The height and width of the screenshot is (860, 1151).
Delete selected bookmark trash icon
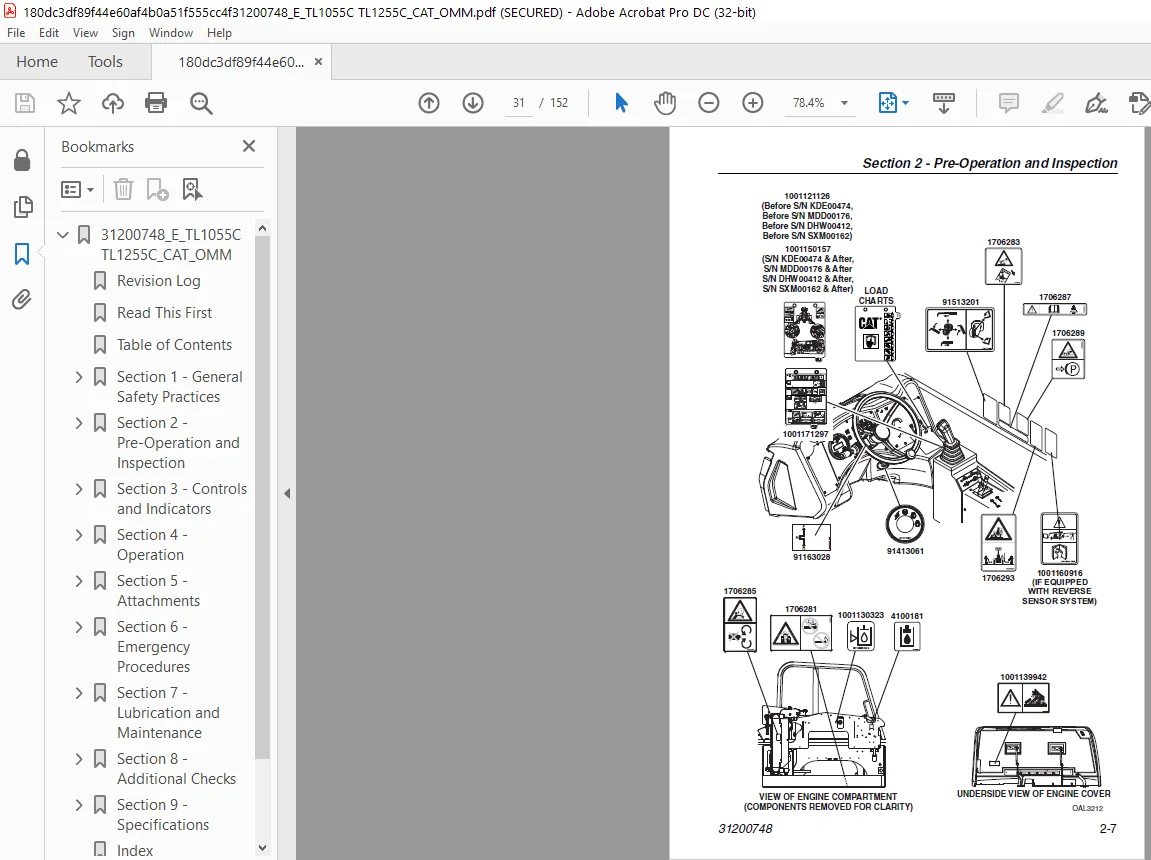coord(123,189)
